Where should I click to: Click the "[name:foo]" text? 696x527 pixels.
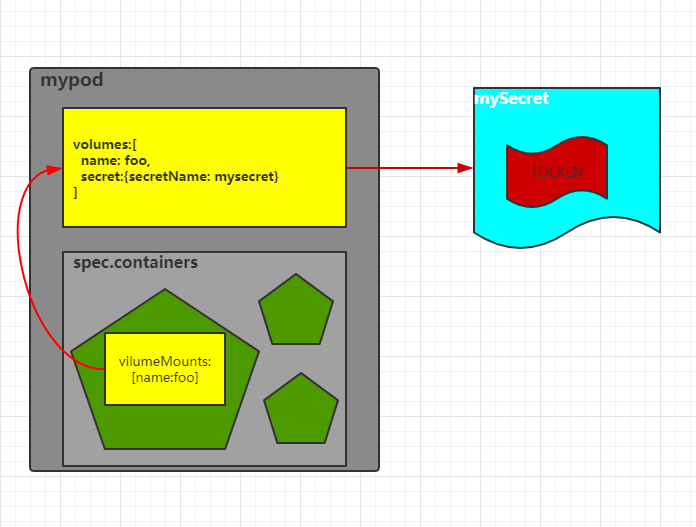[x=165, y=377]
